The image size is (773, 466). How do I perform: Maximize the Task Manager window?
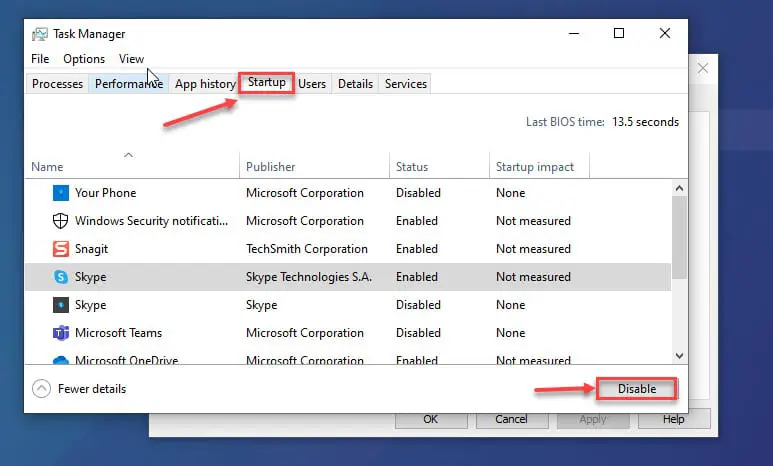pos(619,34)
